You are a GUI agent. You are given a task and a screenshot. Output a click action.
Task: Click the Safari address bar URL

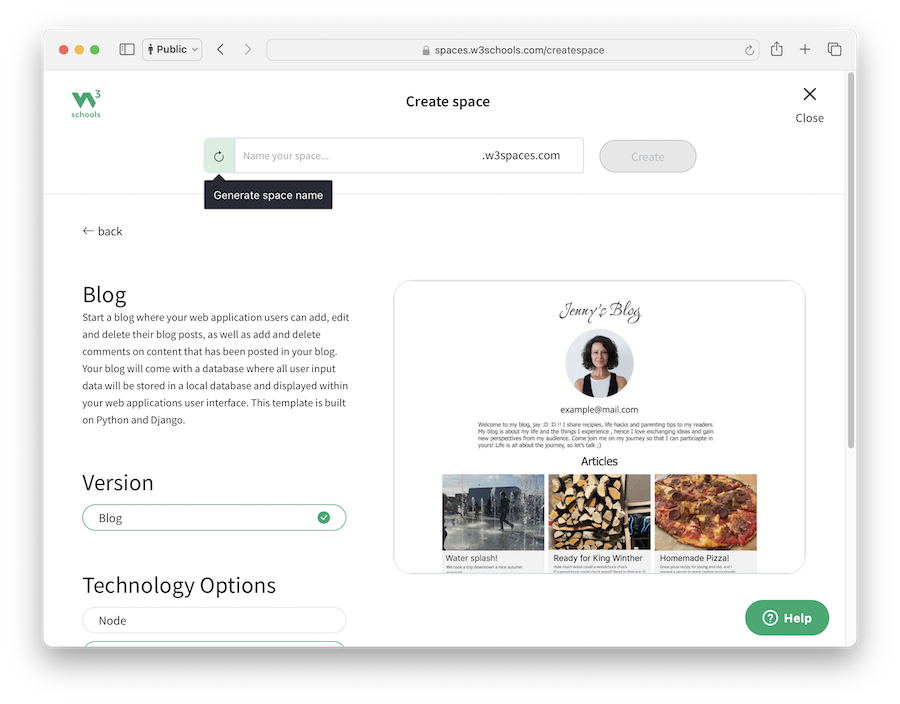519,50
